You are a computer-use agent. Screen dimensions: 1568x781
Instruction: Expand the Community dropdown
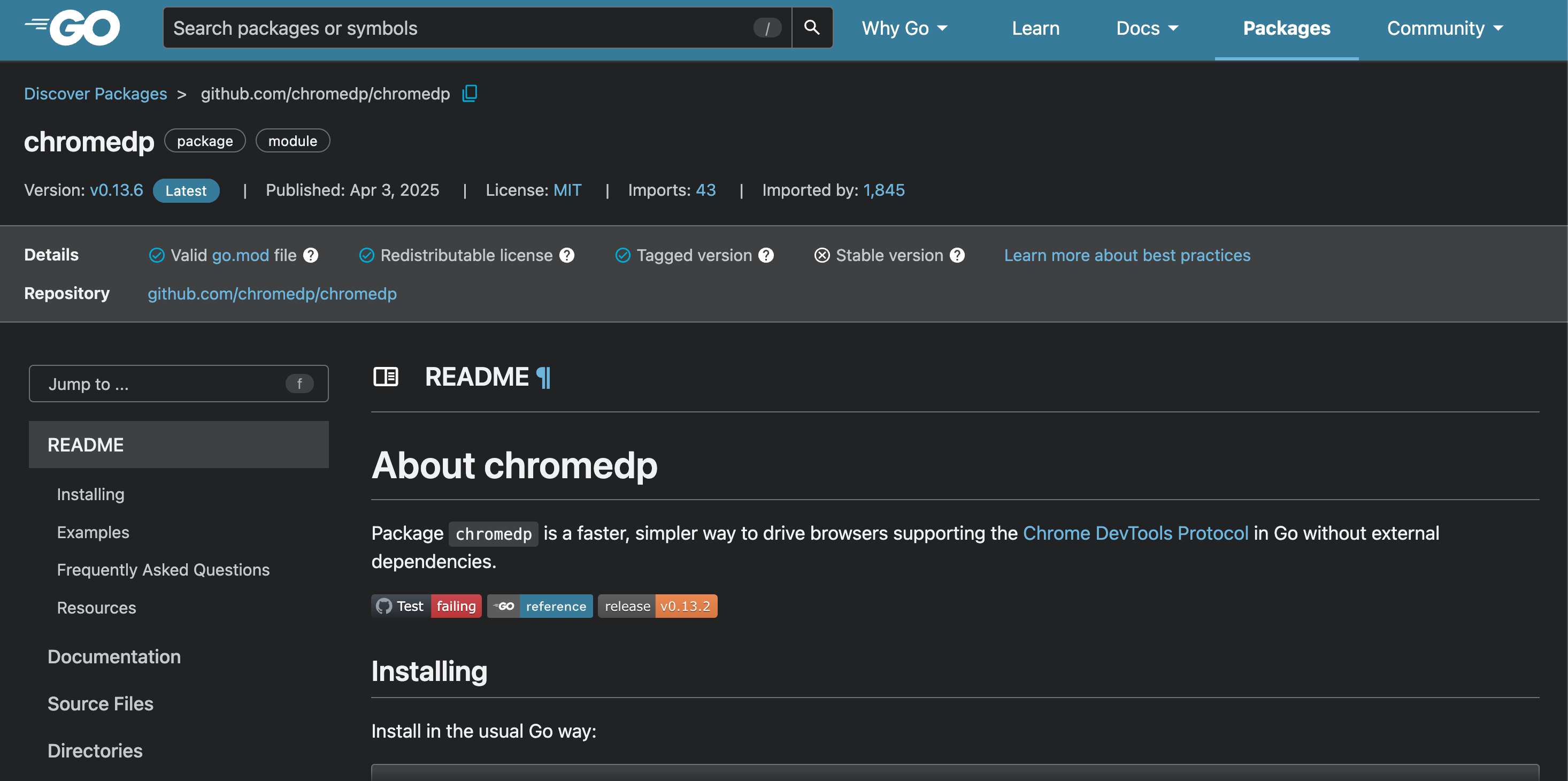1444,27
